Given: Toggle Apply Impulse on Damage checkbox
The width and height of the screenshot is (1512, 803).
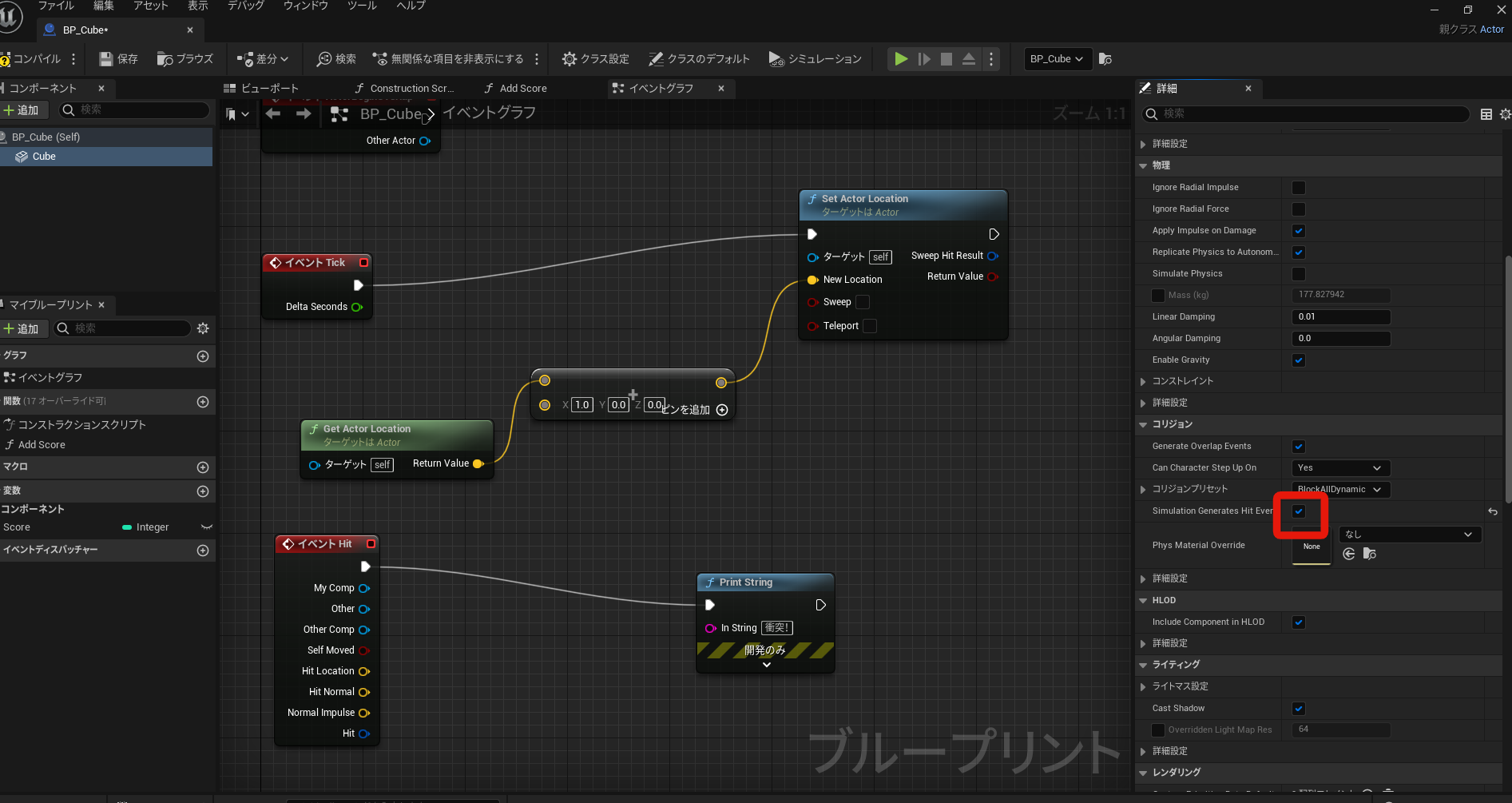Looking at the screenshot, I should (x=1299, y=231).
